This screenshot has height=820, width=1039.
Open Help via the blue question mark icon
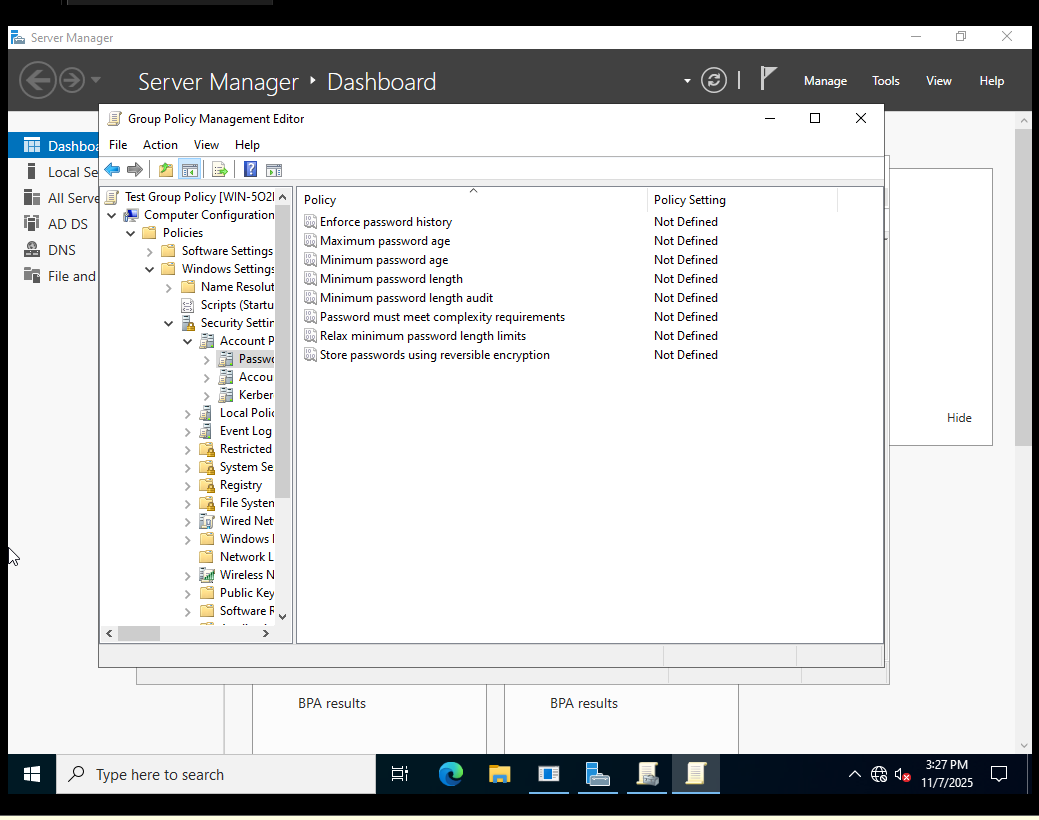coord(250,170)
